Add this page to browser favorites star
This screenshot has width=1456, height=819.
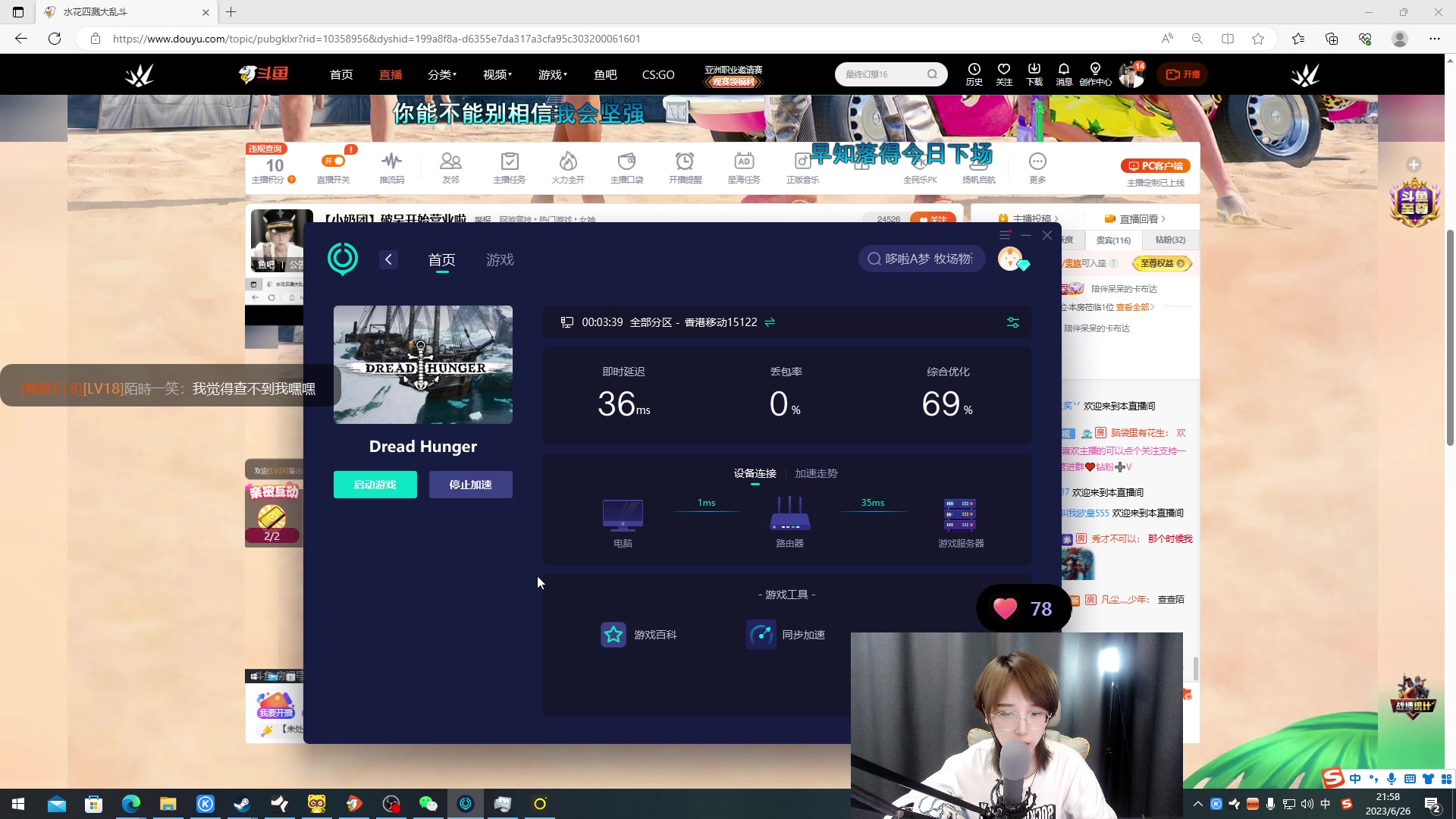click(1258, 39)
